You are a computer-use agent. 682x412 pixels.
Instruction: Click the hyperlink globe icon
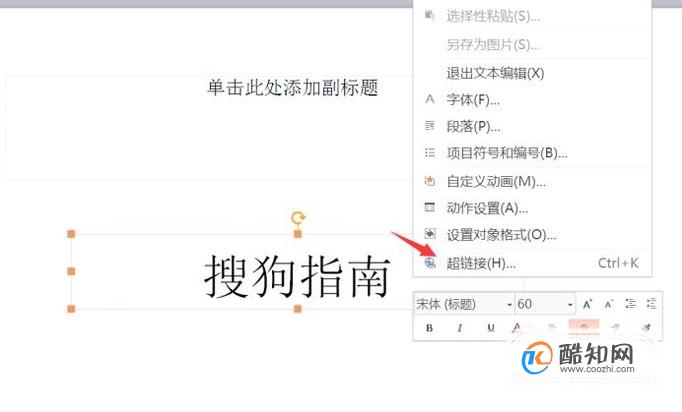click(x=430, y=262)
